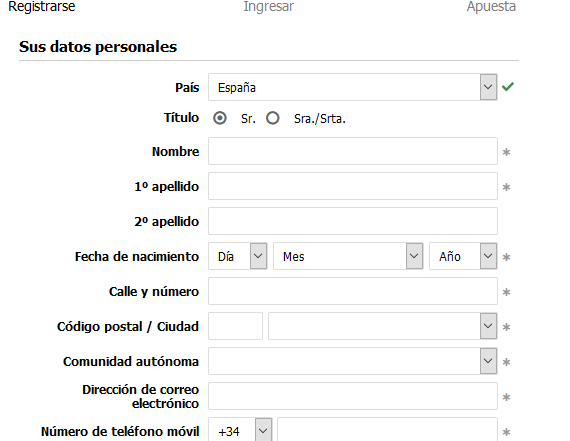
Task: Switch to the Ingresar tab
Action: pyautogui.click(x=268, y=6)
